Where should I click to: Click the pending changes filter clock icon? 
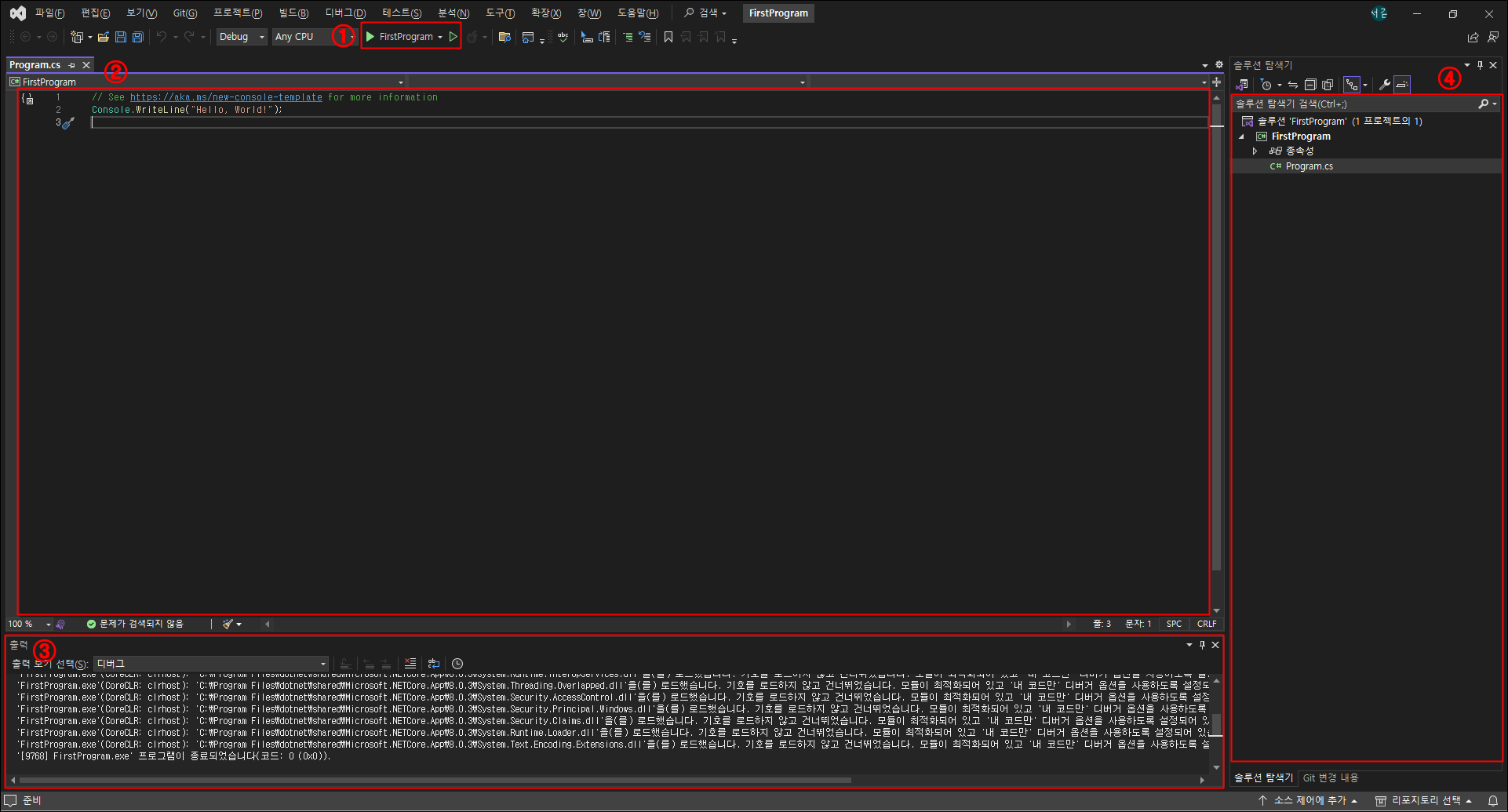tap(1266, 85)
